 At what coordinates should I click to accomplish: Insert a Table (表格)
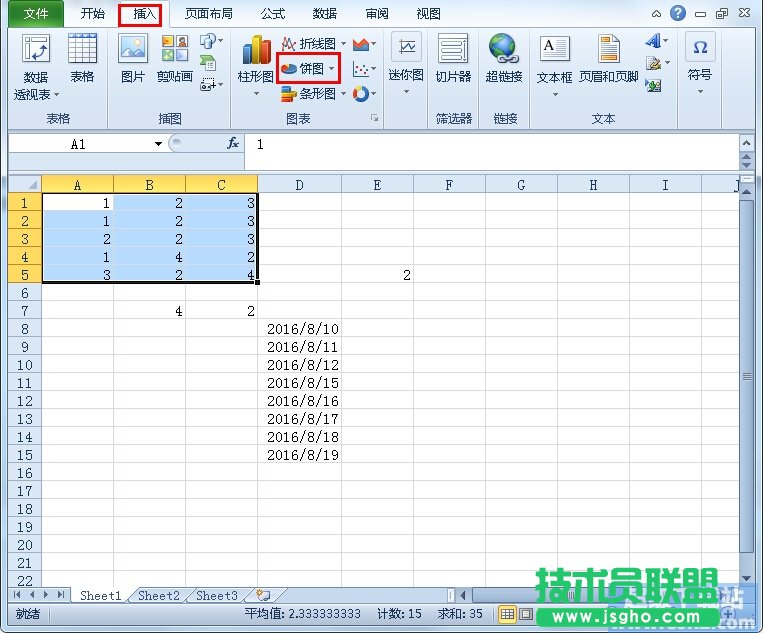(x=82, y=58)
